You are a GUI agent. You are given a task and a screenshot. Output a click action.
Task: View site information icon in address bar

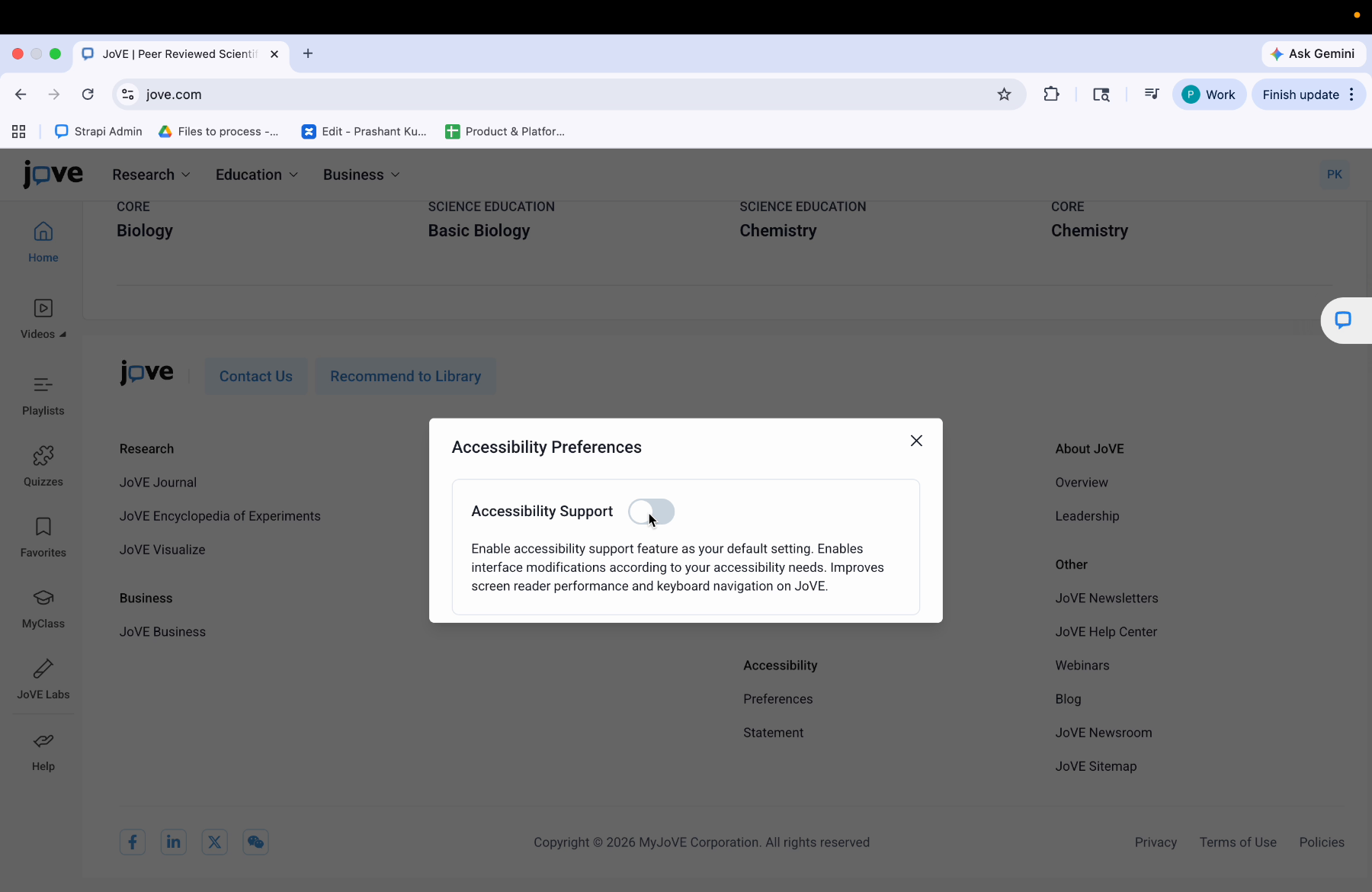(128, 95)
